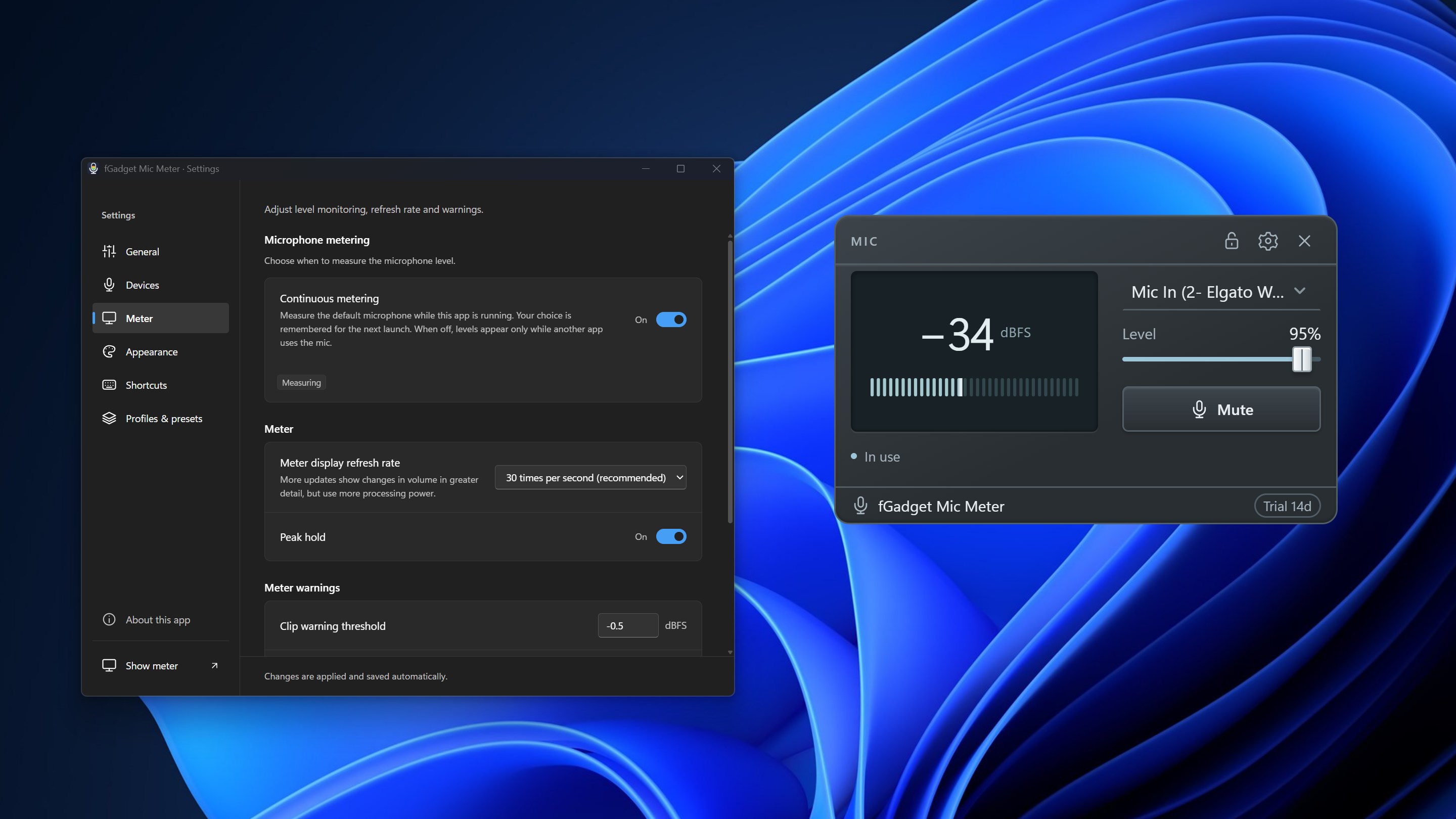
Task: Toggle the Peak hold switch
Action: pyautogui.click(x=671, y=537)
